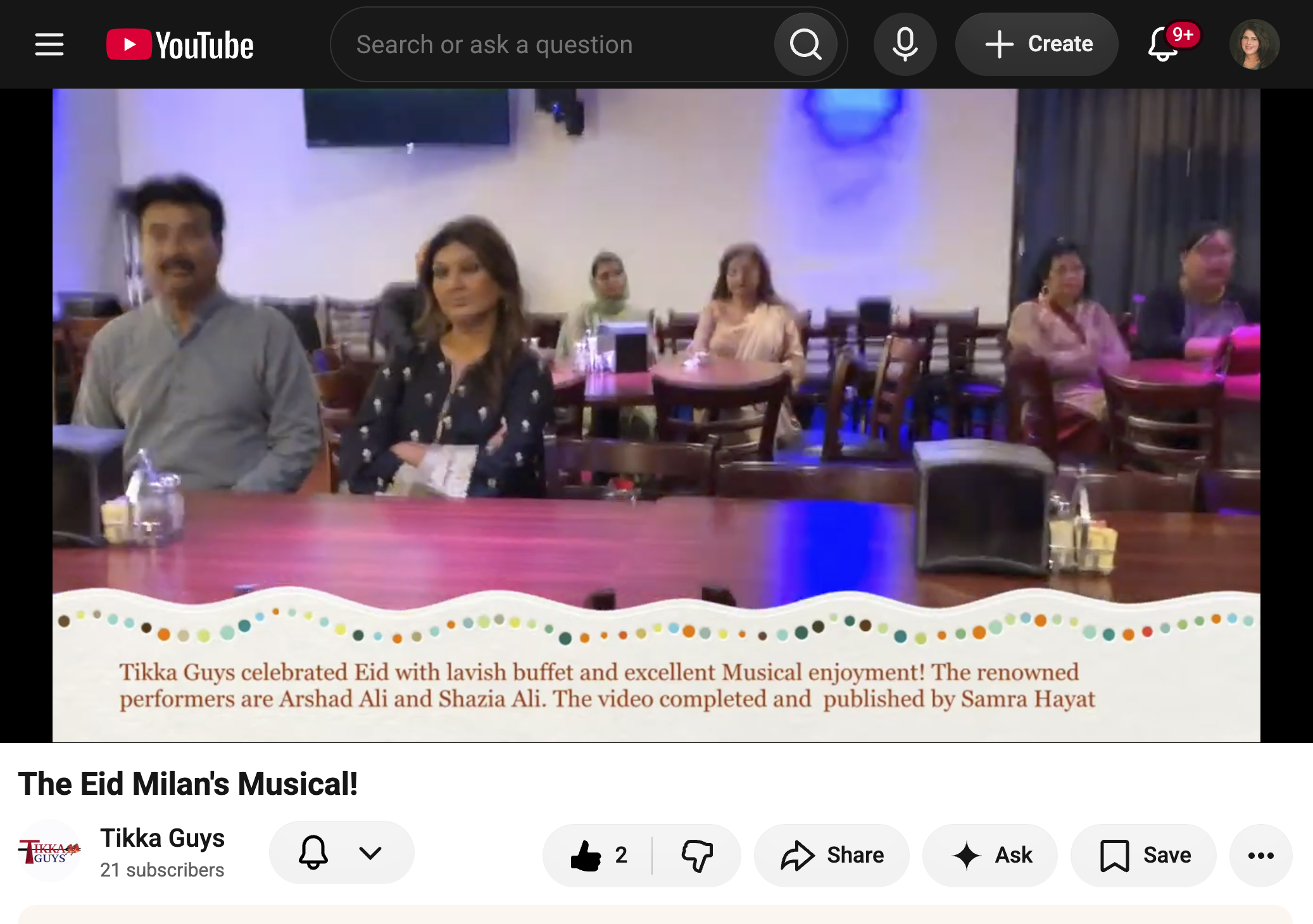This screenshot has width=1313, height=924.
Task: Open the Tikka Guys channel name
Action: [x=162, y=838]
